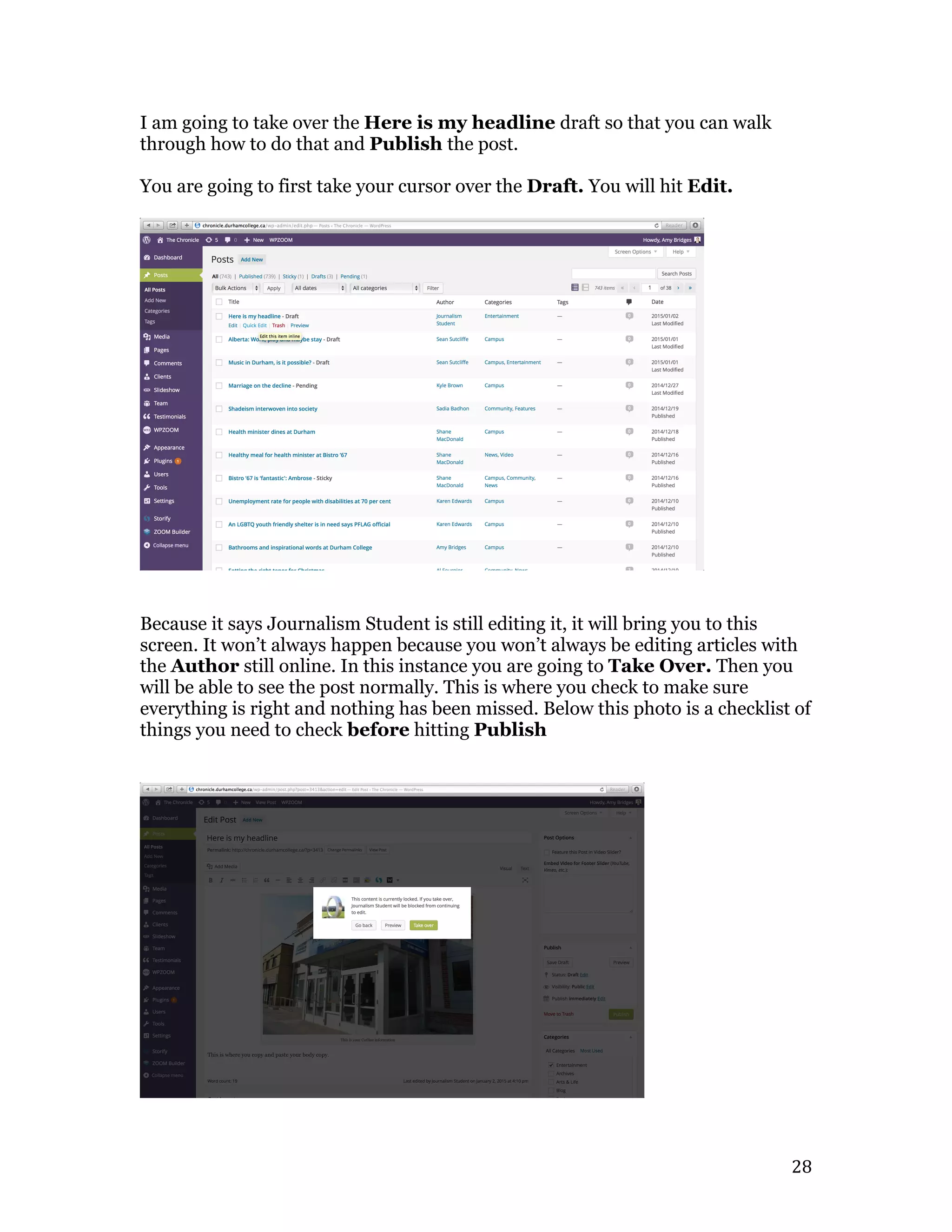Filter posts by Published (739)
The width and height of the screenshot is (952, 1232).
tap(257, 277)
